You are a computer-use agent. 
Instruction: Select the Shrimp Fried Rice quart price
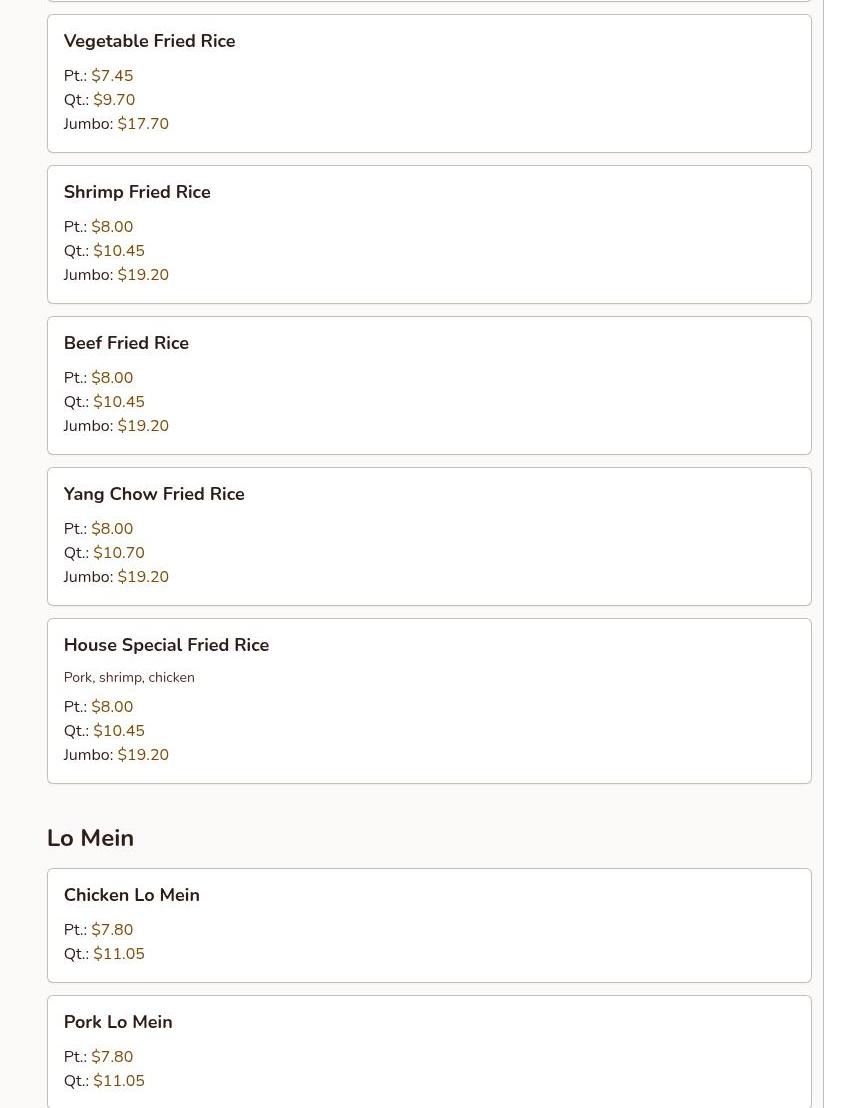pyautogui.click(x=119, y=251)
